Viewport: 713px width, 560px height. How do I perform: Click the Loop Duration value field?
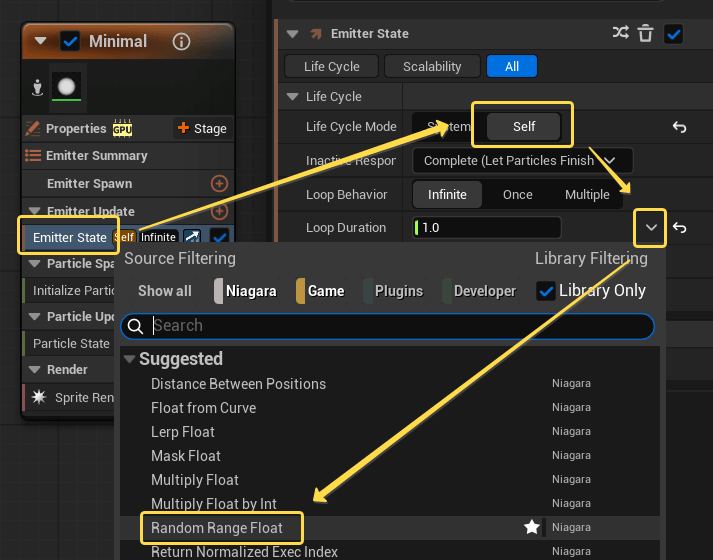tap(487, 227)
